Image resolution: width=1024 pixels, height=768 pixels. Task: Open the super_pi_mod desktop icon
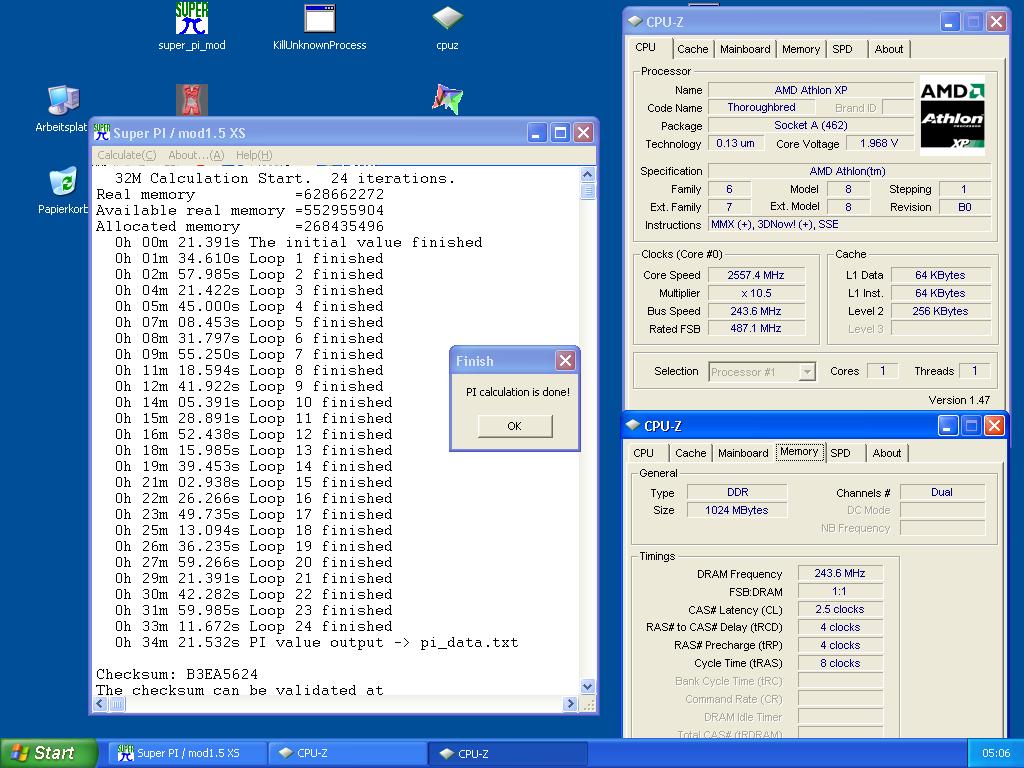tap(191, 26)
